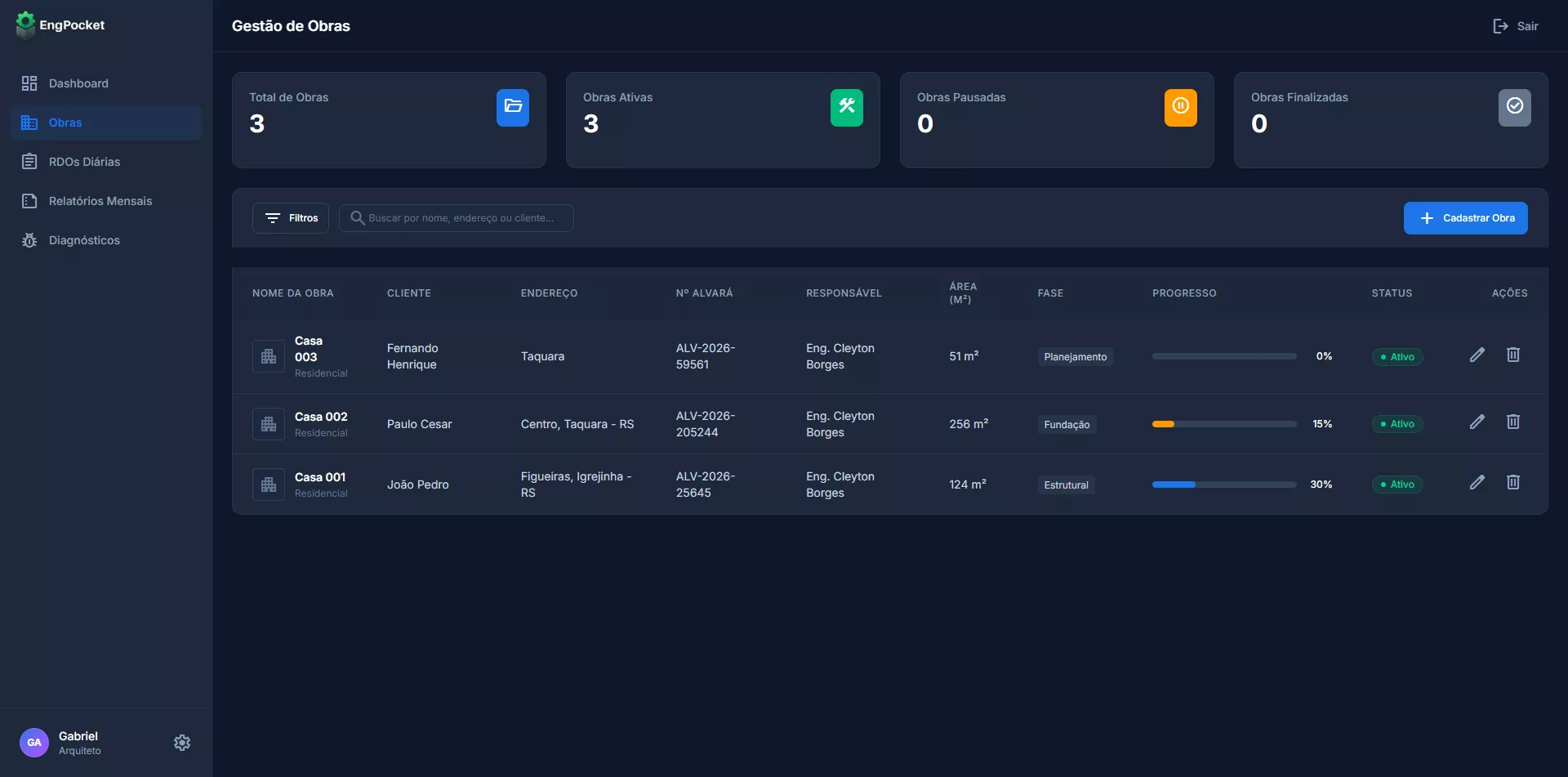Click the tools icon on Obras Ativas card
Screen dimensions: 1568x777
pos(847,107)
